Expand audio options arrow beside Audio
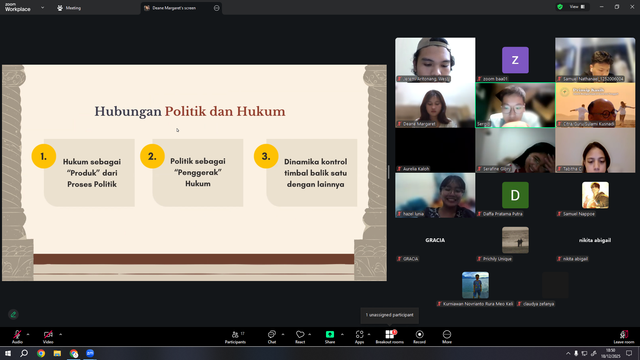Screen dimensions: 640x360 click(x=28, y=334)
